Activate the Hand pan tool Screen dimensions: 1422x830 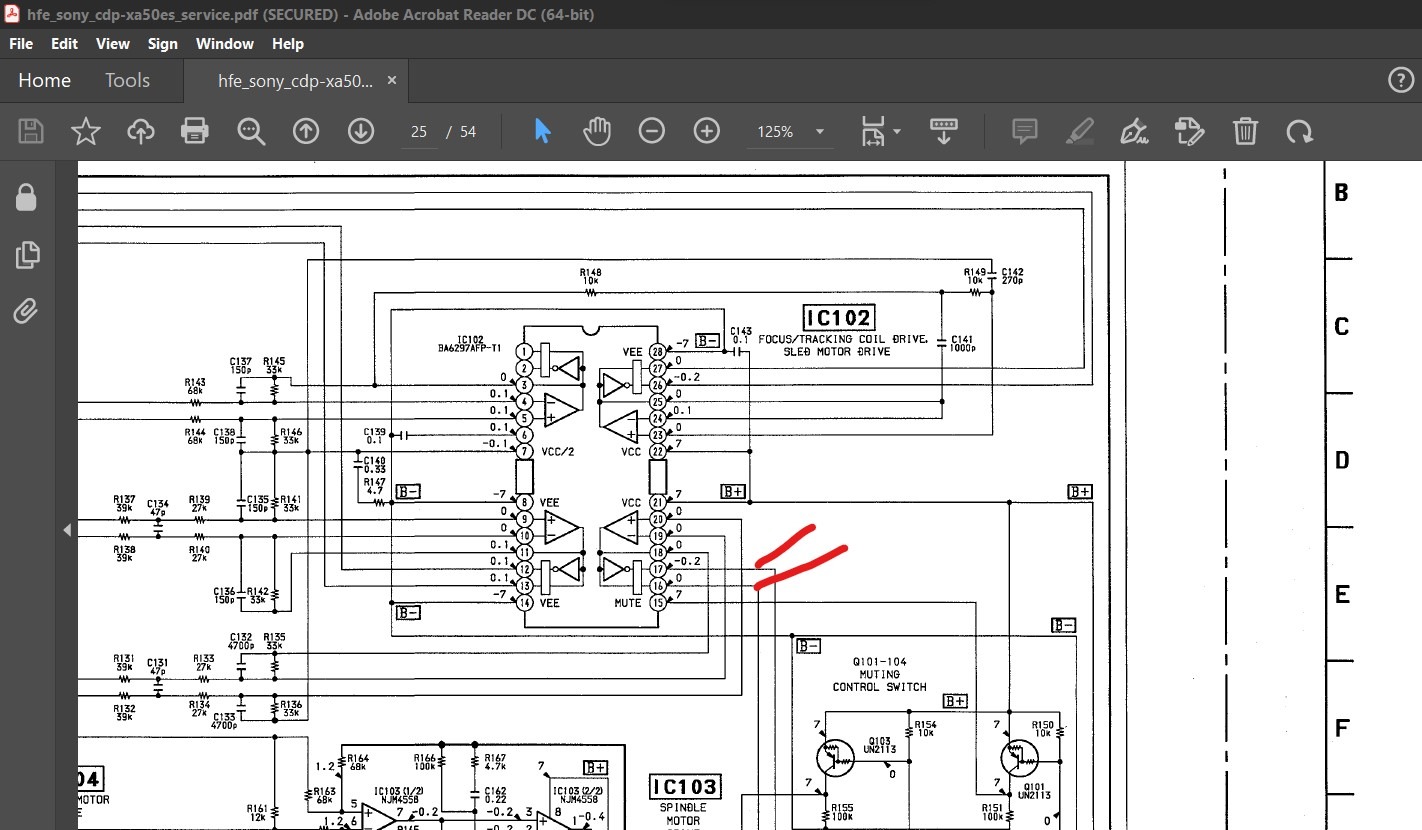pos(597,131)
